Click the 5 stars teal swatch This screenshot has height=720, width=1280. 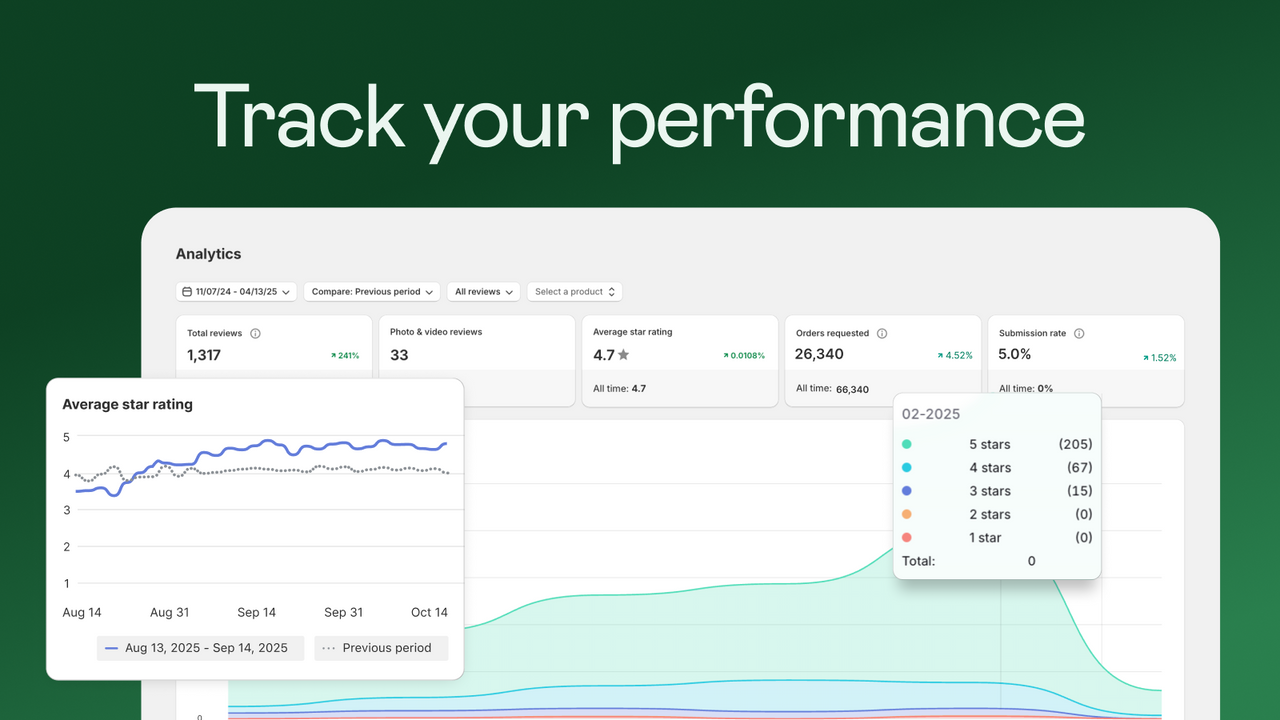[907, 444]
